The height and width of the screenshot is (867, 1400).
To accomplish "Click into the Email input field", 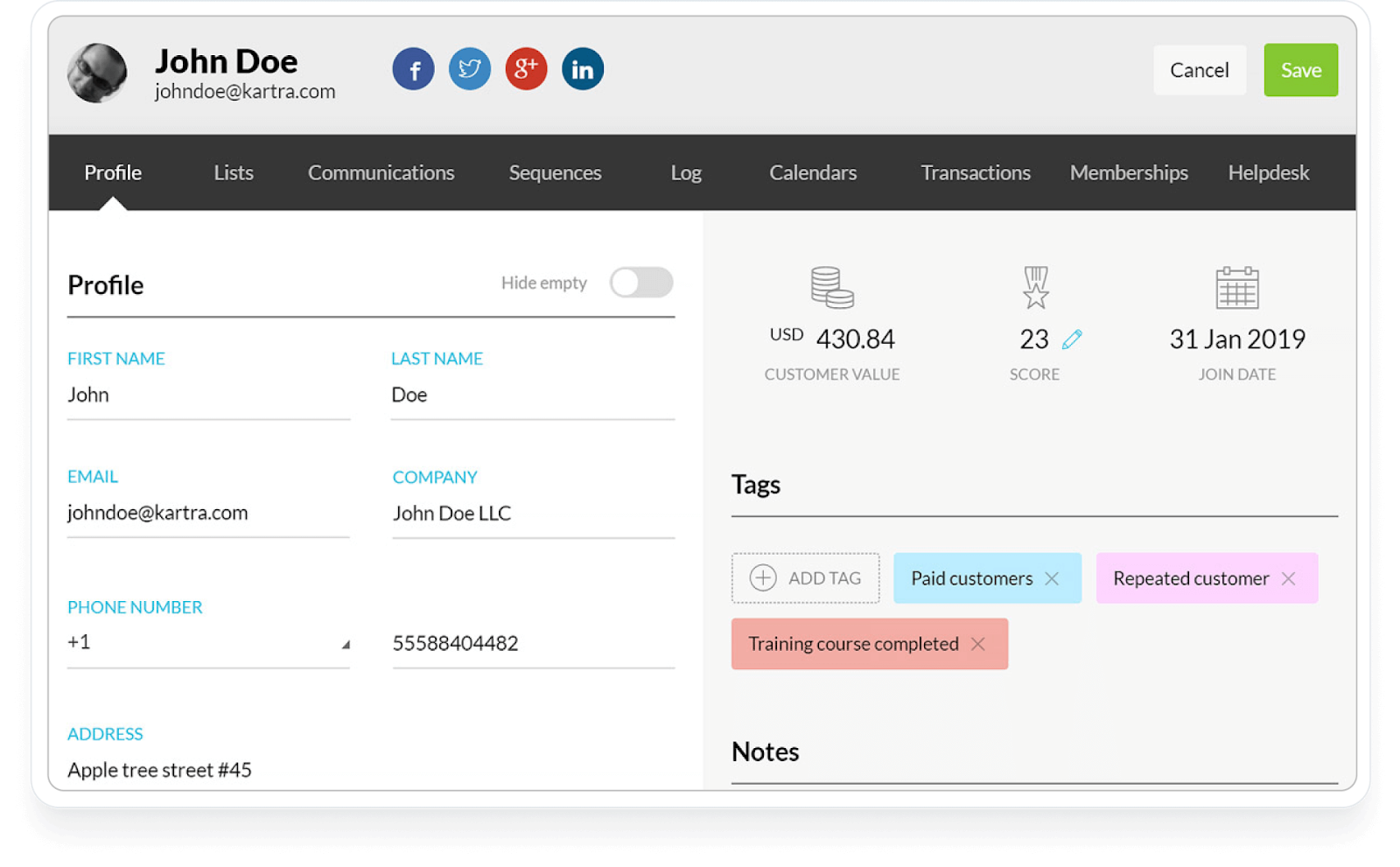I will click(208, 513).
